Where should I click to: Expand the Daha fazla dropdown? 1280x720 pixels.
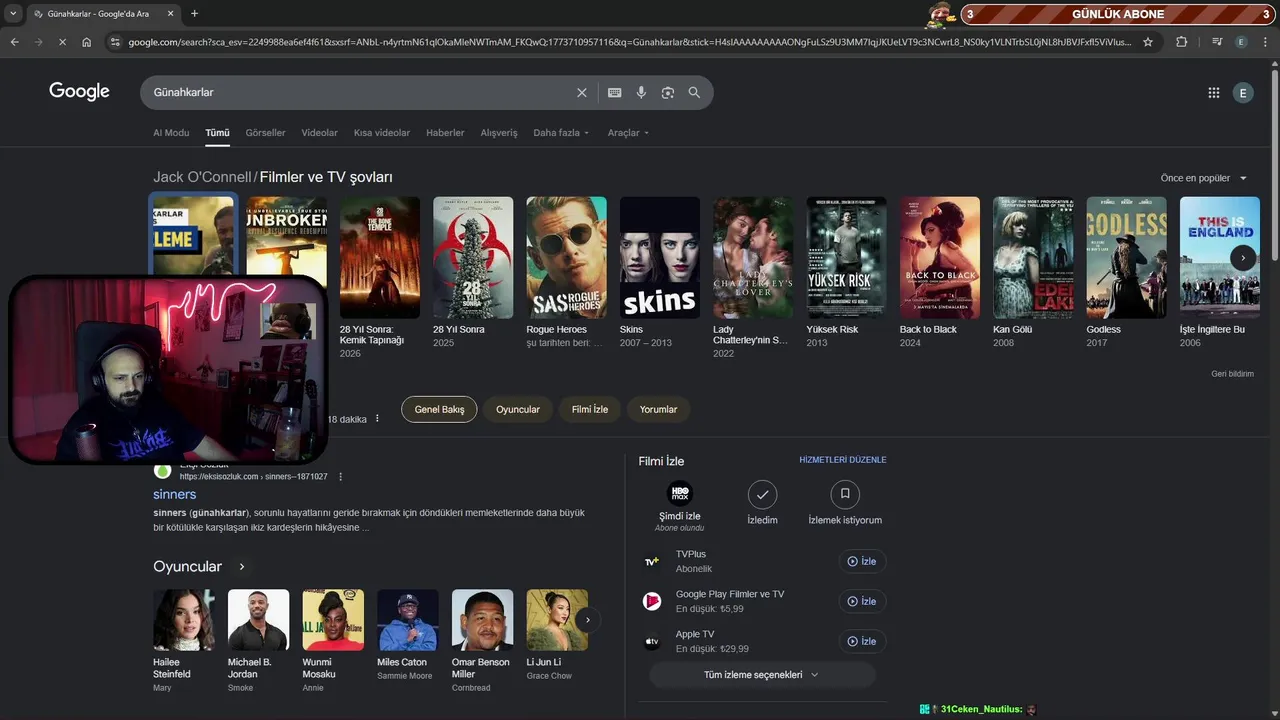(561, 132)
